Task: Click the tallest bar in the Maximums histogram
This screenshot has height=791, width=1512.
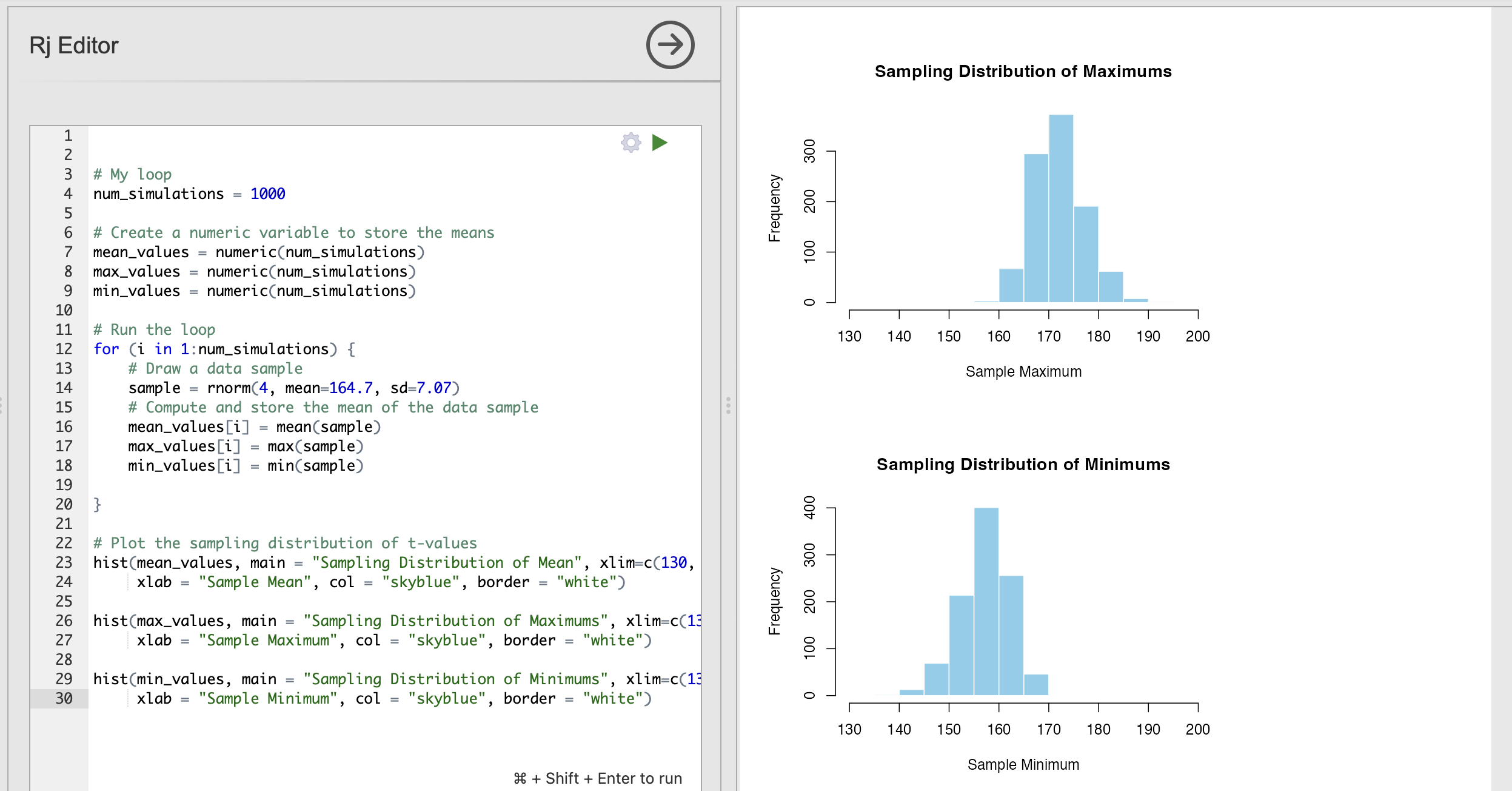Action: click(1061, 208)
